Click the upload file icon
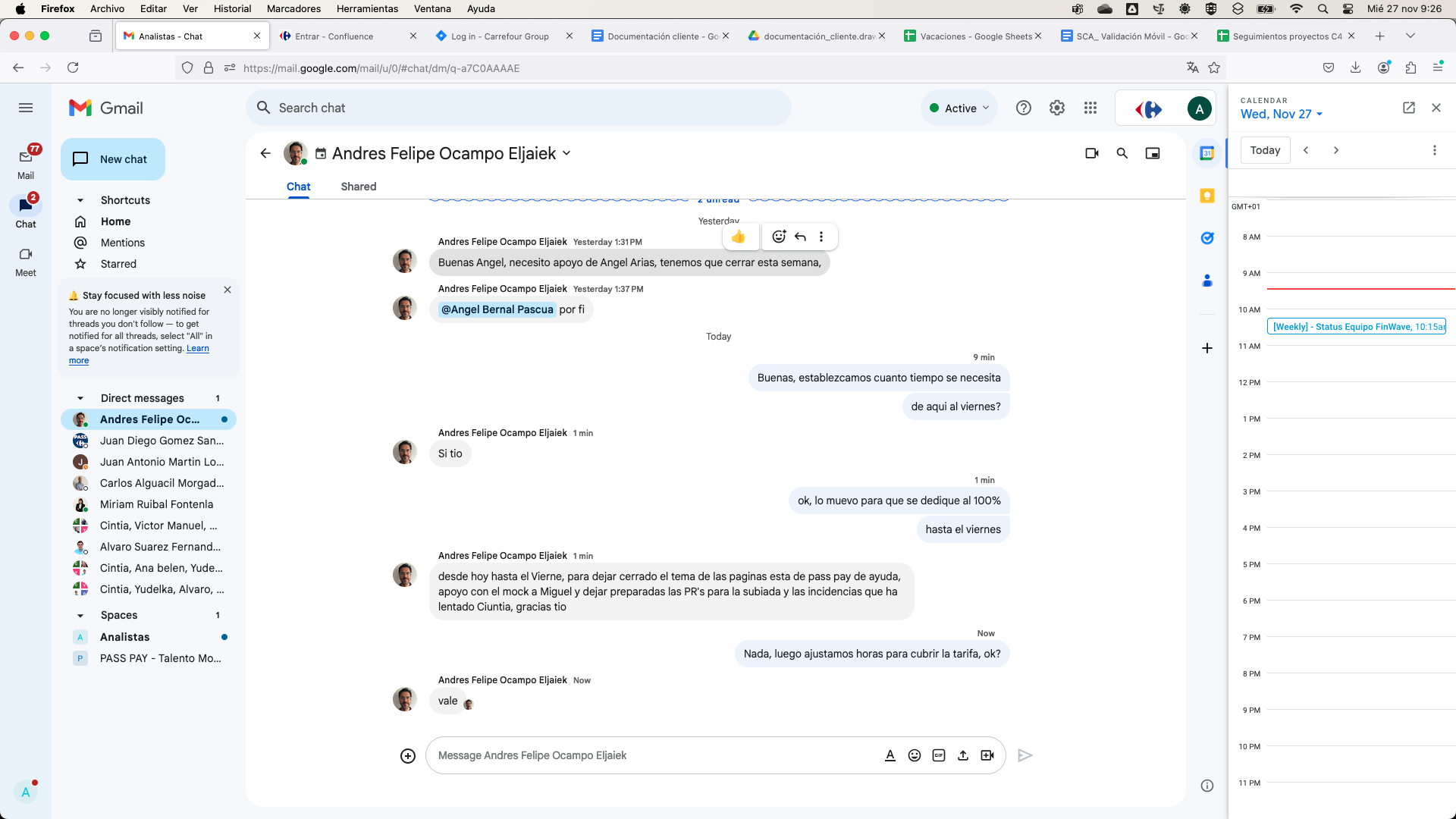The image size is (1456, 819). pos(962,755)
